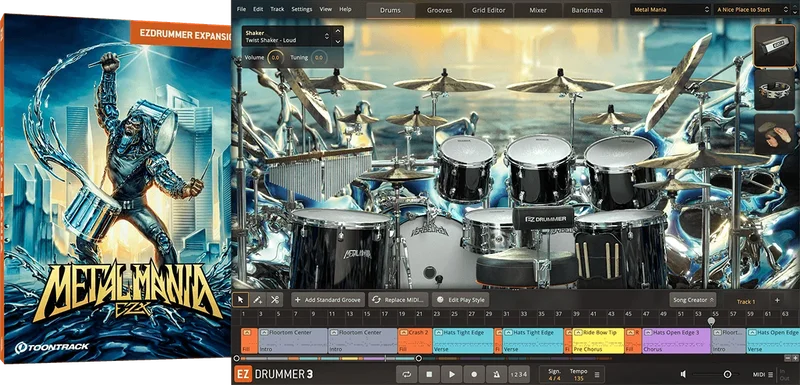Open the Edit menu
Image resolution: width=800 pixels, height=385 pixels.
[x=258, y=9]
